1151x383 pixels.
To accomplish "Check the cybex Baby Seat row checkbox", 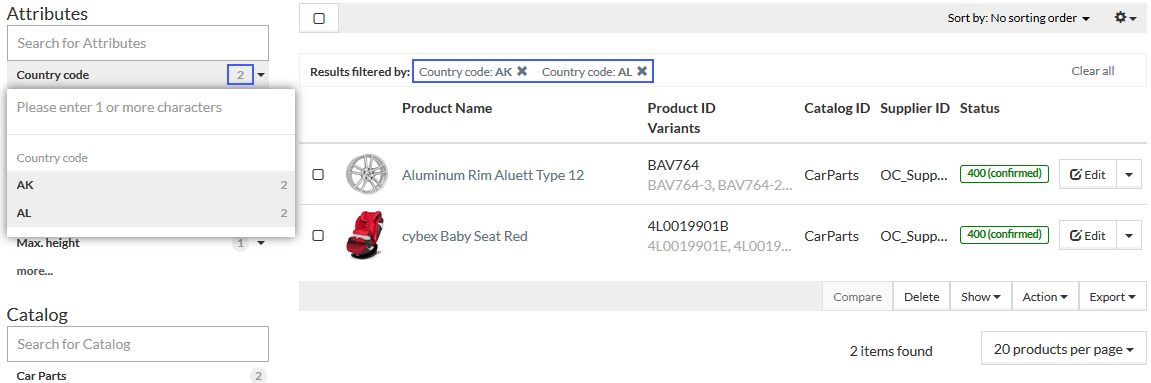I will click(x=318, y=236).
